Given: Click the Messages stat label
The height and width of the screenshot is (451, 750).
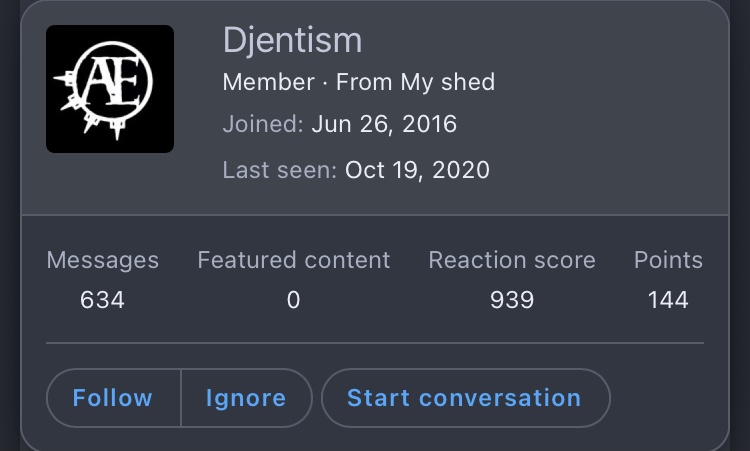Looking at the screenshot, I should [102, 260].
